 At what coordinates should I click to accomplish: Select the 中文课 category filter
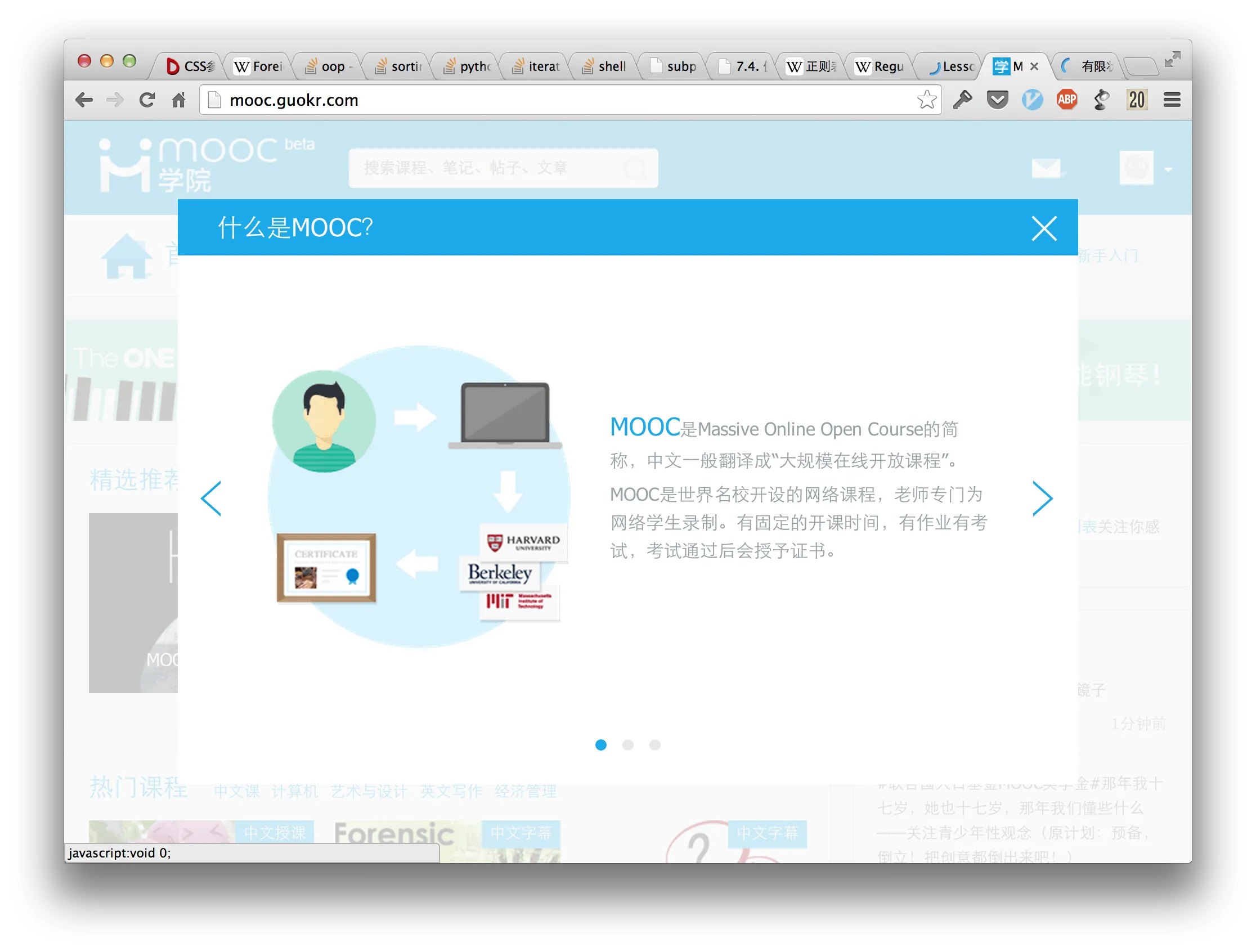tap(237, 791)
